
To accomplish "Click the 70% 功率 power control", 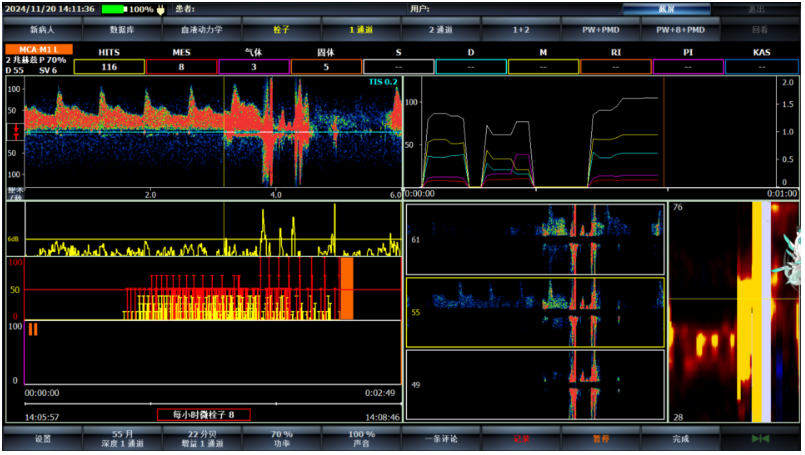I will pos(281,439).
